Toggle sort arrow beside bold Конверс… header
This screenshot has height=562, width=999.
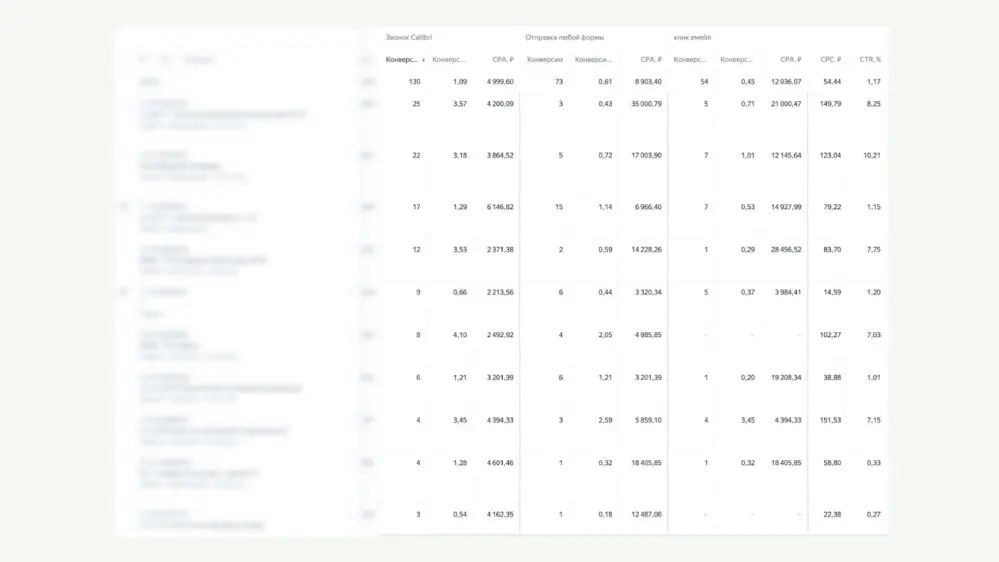423,60
